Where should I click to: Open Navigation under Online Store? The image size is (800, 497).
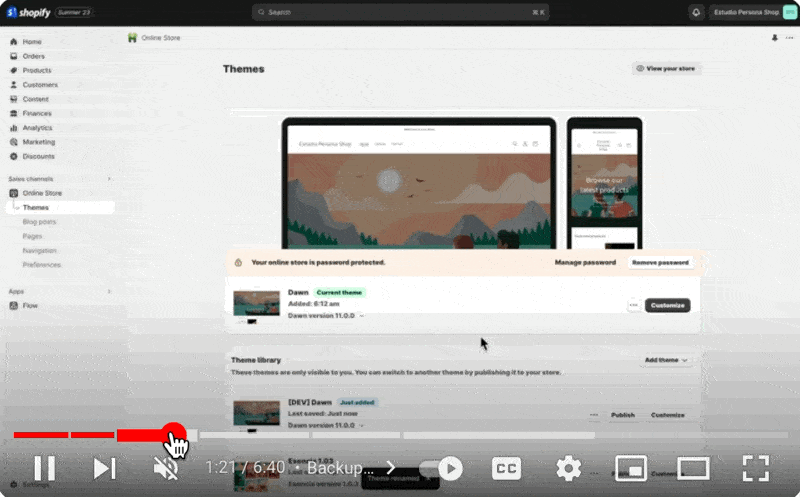tap(39, 251)
